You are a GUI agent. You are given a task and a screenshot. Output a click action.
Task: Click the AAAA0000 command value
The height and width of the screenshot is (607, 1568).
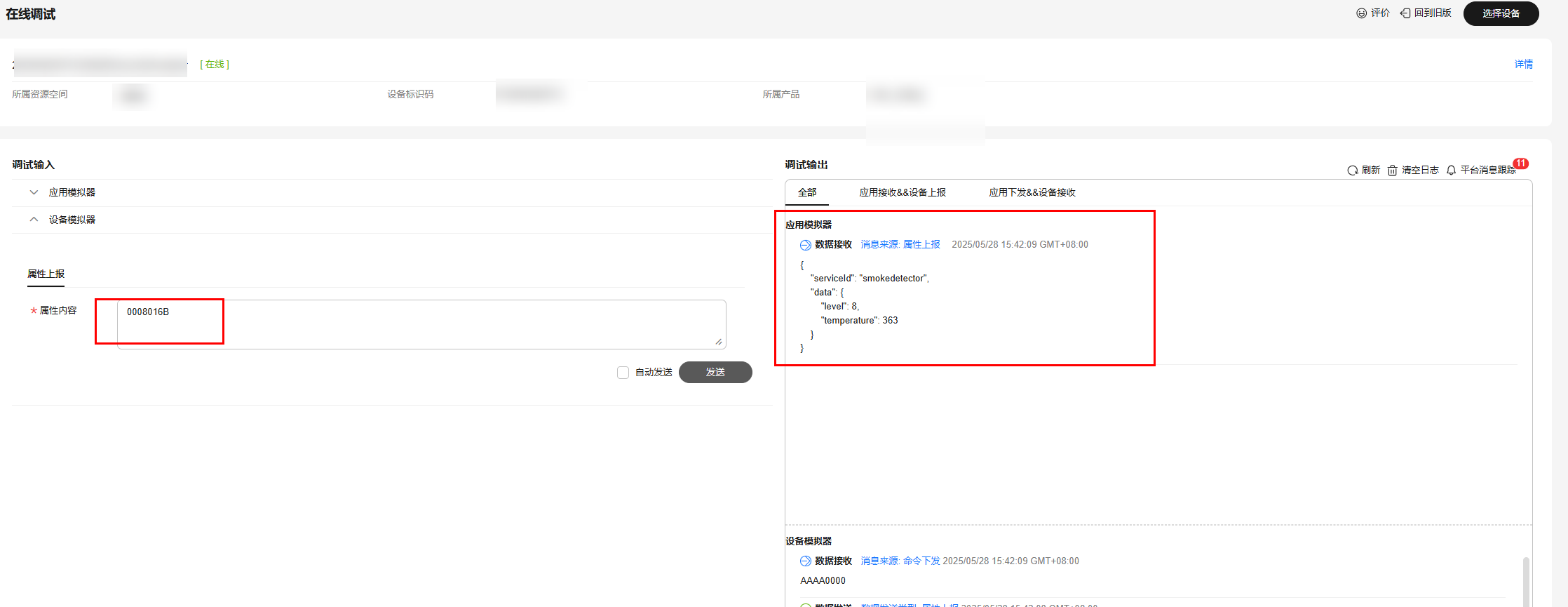click(823, 581)
